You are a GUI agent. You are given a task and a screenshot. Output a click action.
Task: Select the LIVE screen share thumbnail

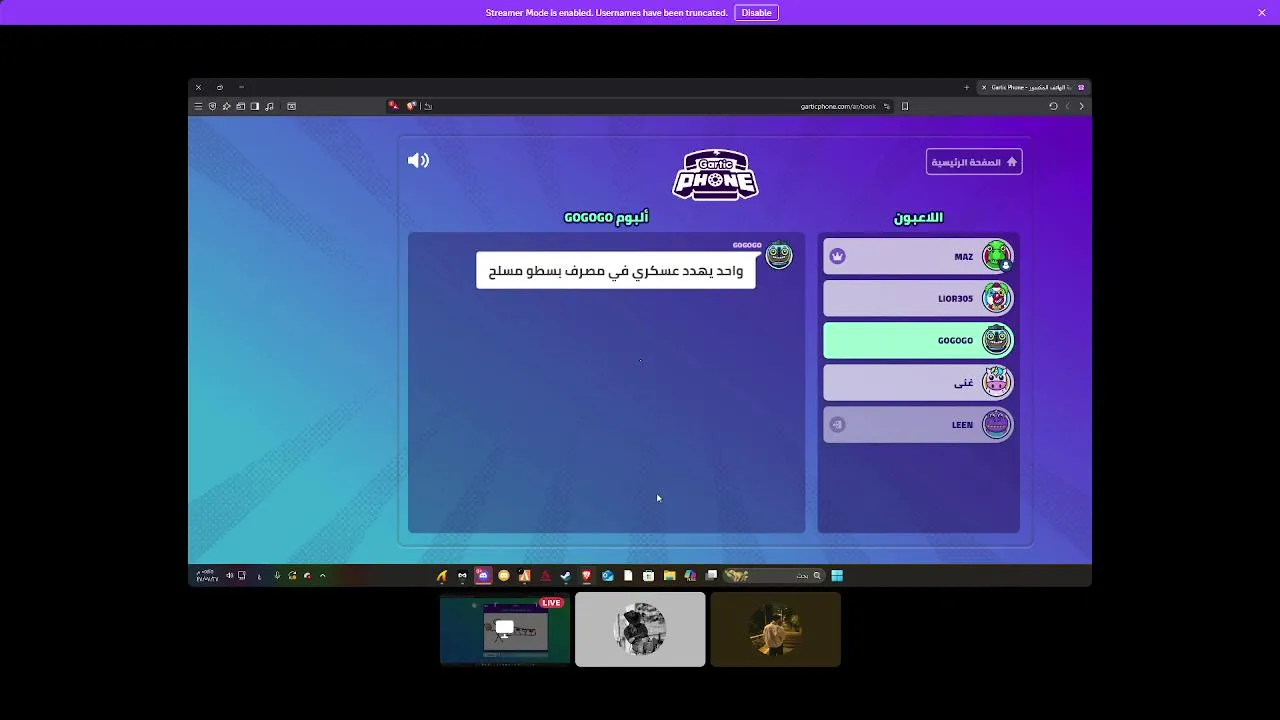point(505,629)
